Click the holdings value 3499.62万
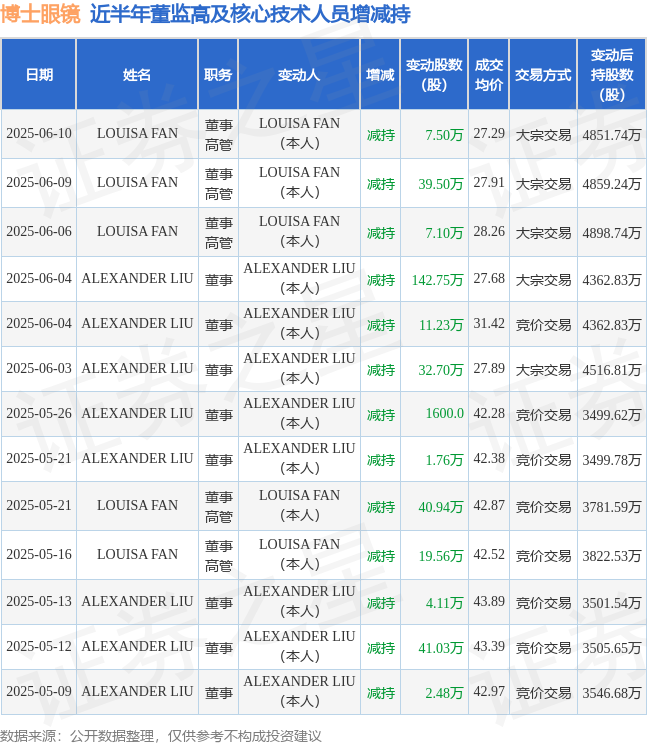 (612, 415)
